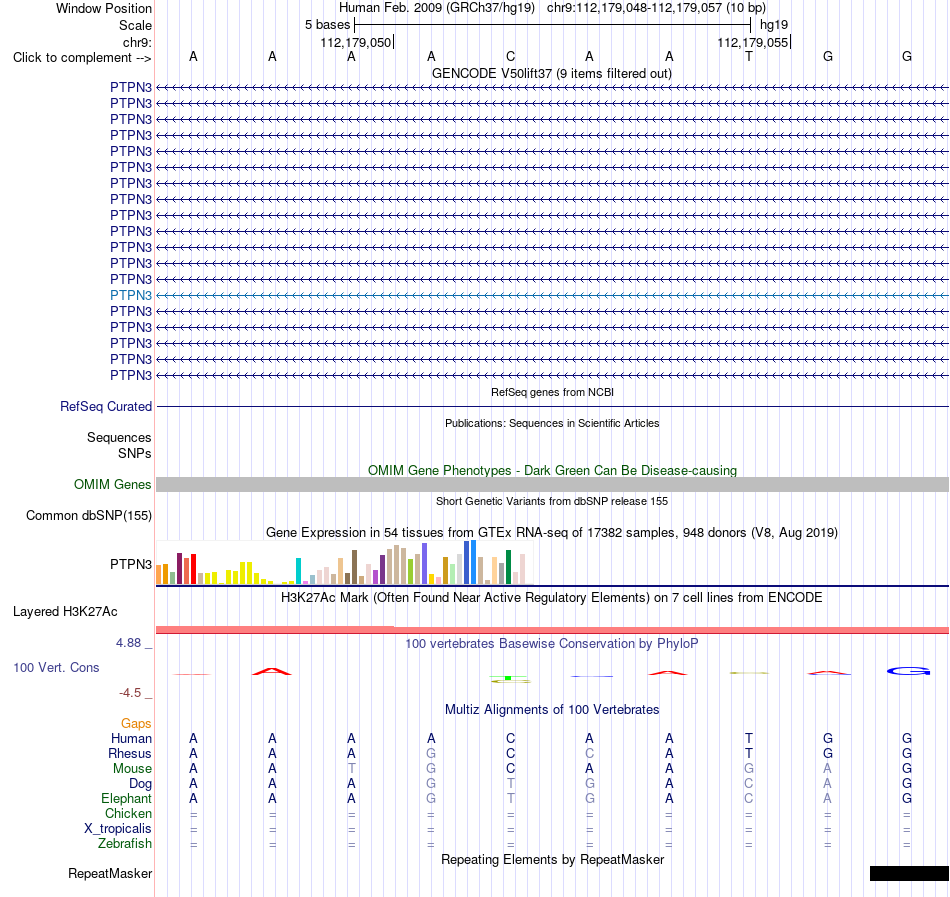This screenshot has height=897, width=950.
Task: Click the T base in the Rhesus alignment row
Action: (749, 753)
